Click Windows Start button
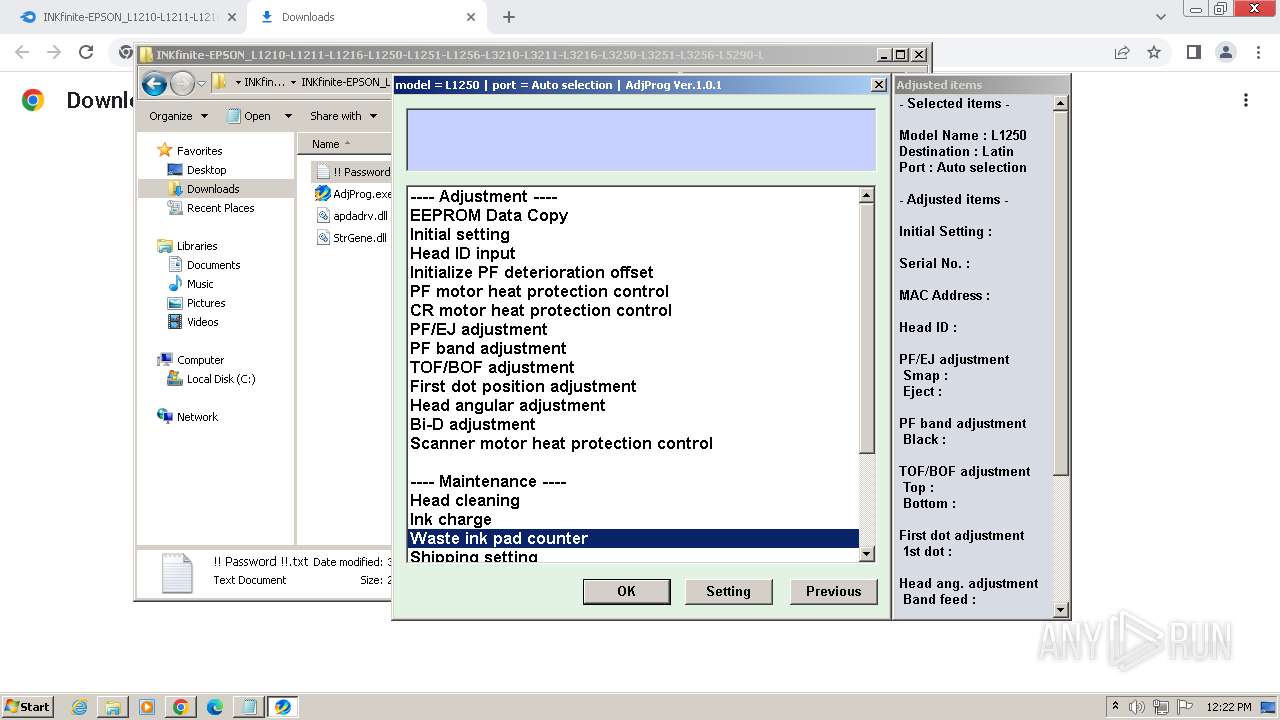This screenshot has height=720, width=1280. point(27,706)
